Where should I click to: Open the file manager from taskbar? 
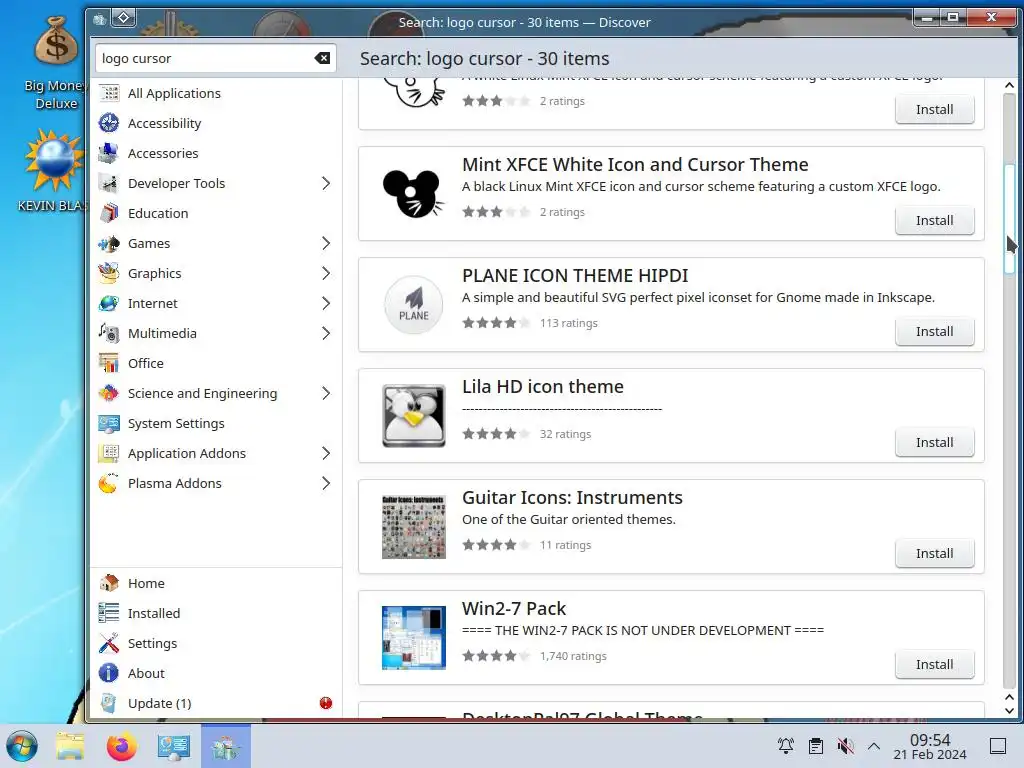(70, 746)
